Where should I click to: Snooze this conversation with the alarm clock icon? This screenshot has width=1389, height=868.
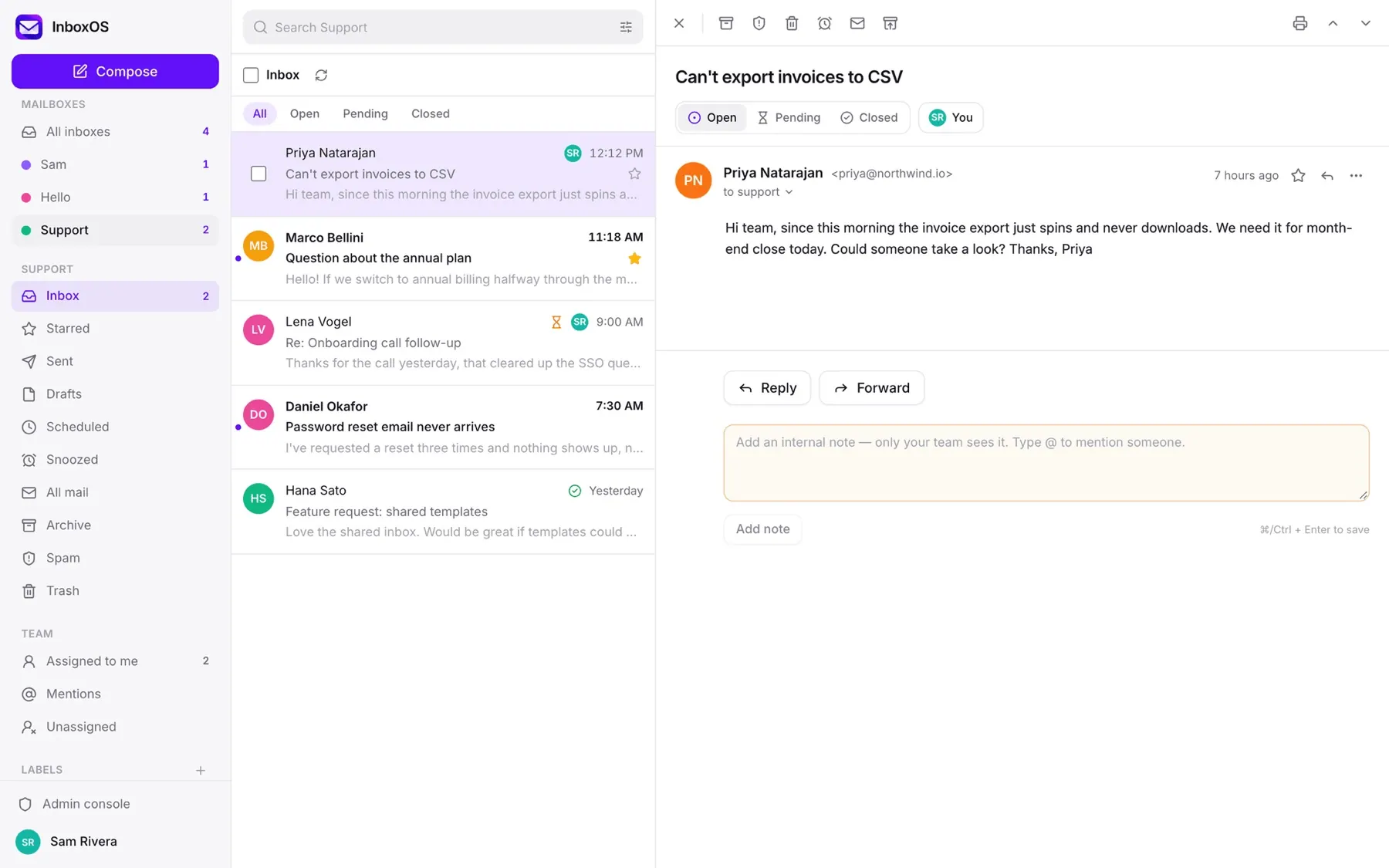825,23
